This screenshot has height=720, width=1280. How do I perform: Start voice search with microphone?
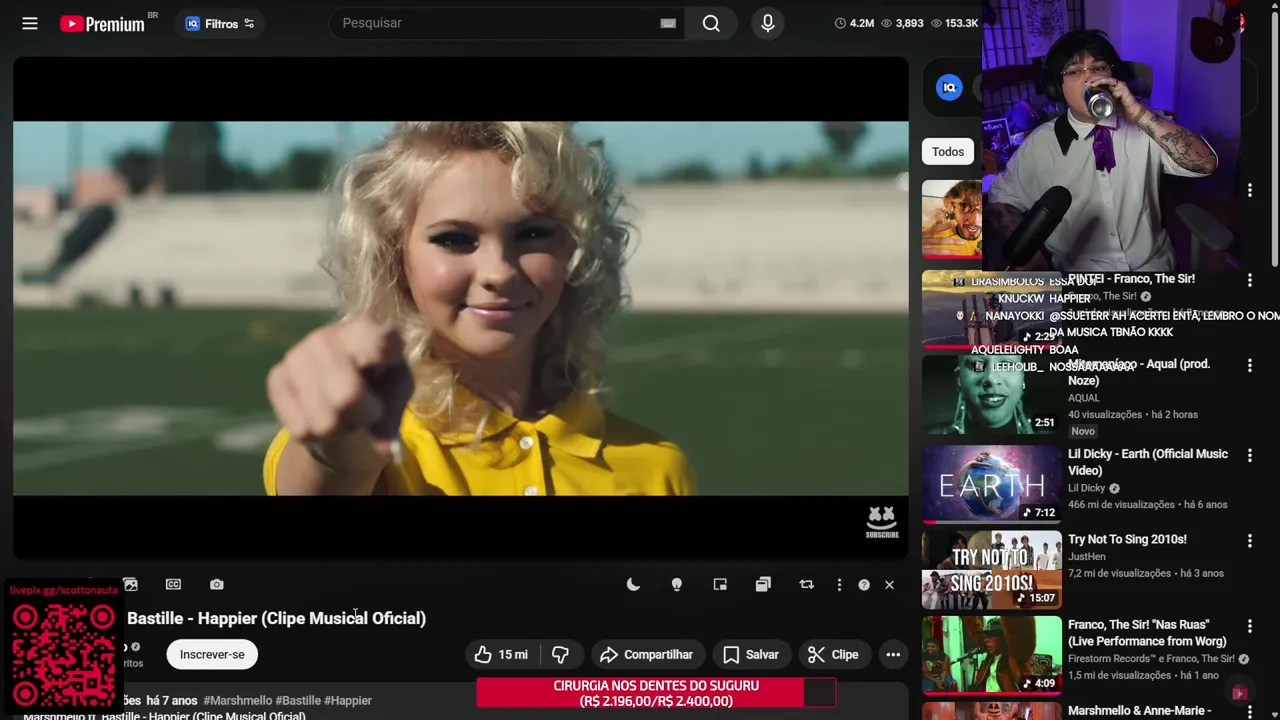pos(768,23)
